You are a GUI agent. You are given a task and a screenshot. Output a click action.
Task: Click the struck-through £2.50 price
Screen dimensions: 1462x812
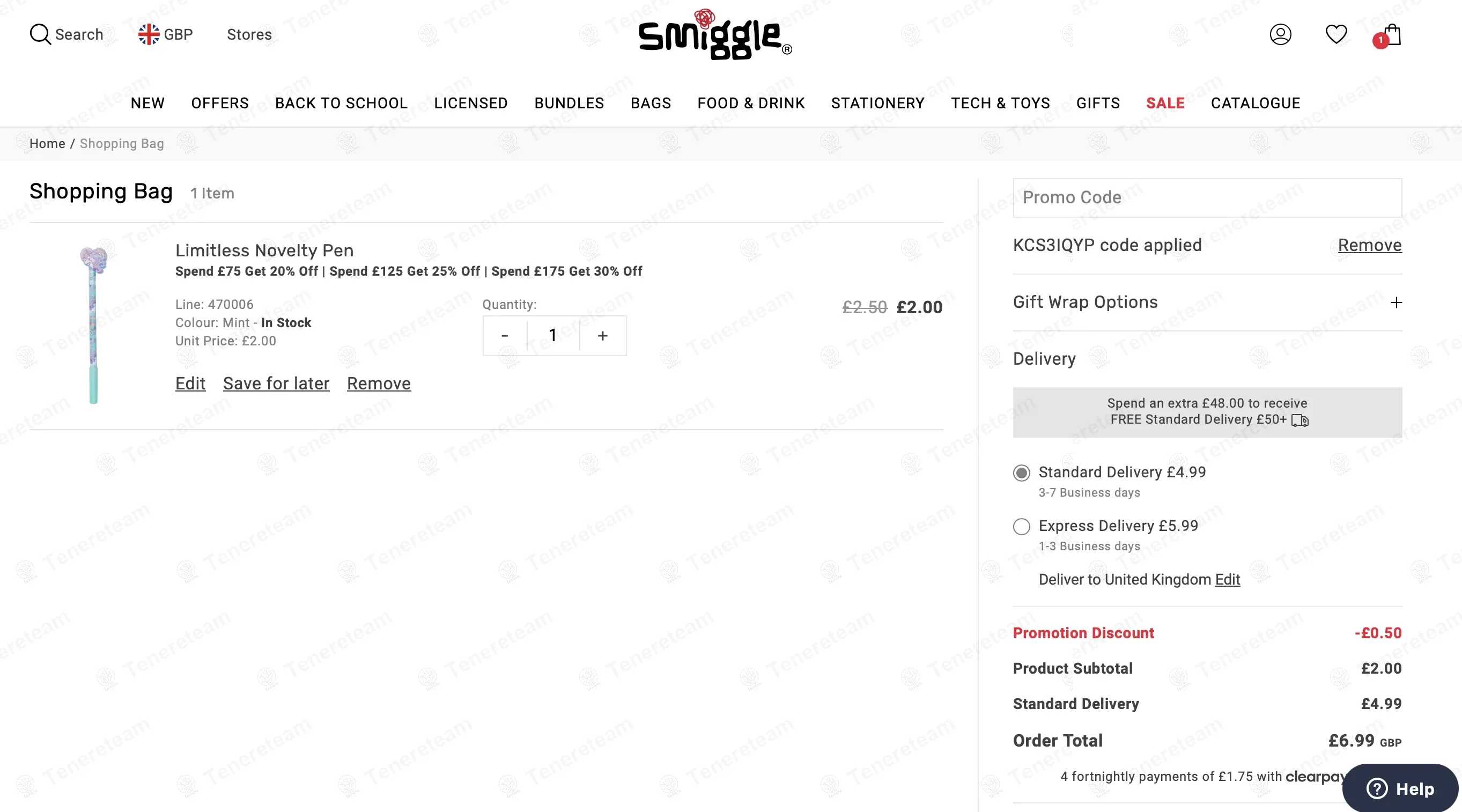pos(865,307)
